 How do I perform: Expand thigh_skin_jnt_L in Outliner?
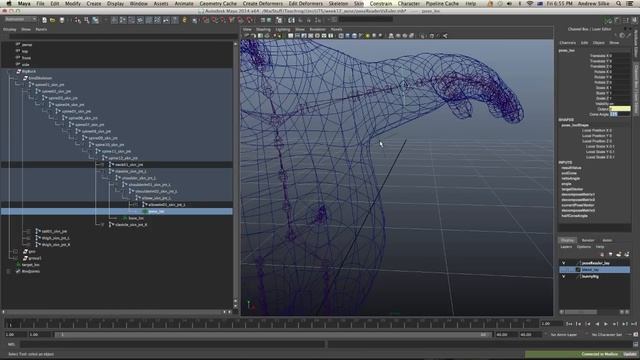click(28, 238)
